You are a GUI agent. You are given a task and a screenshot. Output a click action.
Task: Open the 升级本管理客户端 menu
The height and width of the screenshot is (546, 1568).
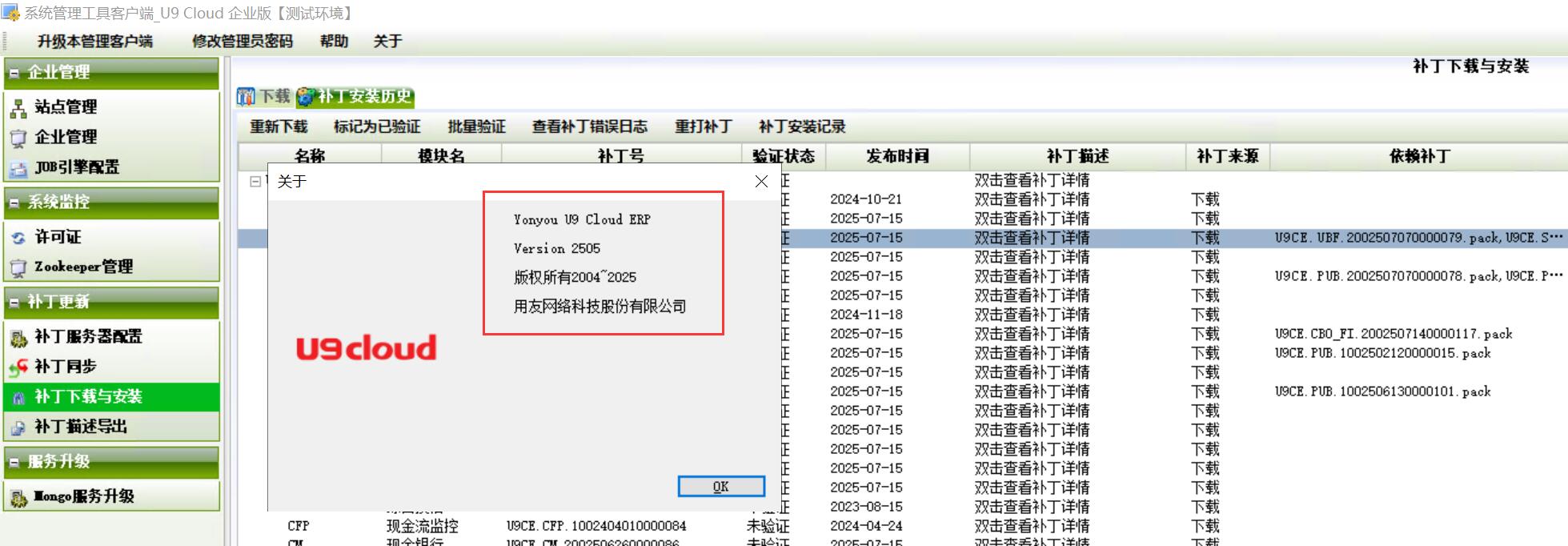(x=95, y=42)
